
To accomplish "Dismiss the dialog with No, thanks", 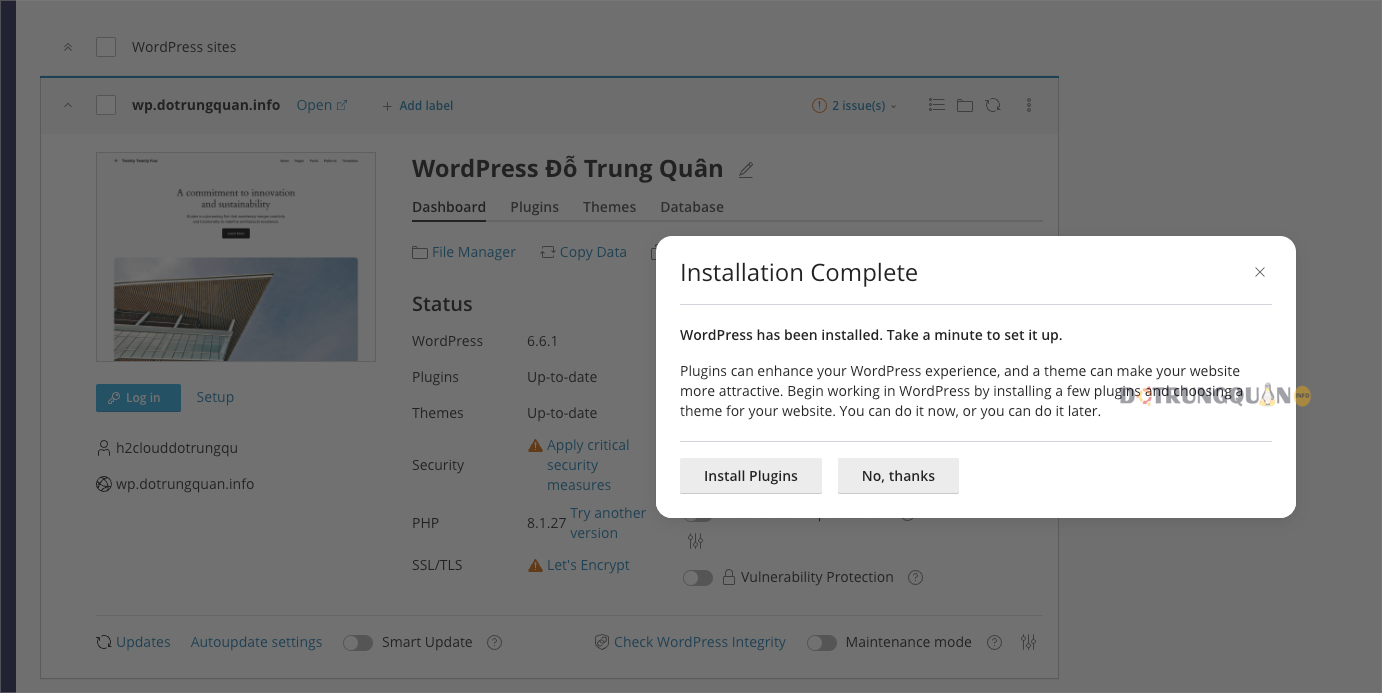I will (x=898, y=476).
